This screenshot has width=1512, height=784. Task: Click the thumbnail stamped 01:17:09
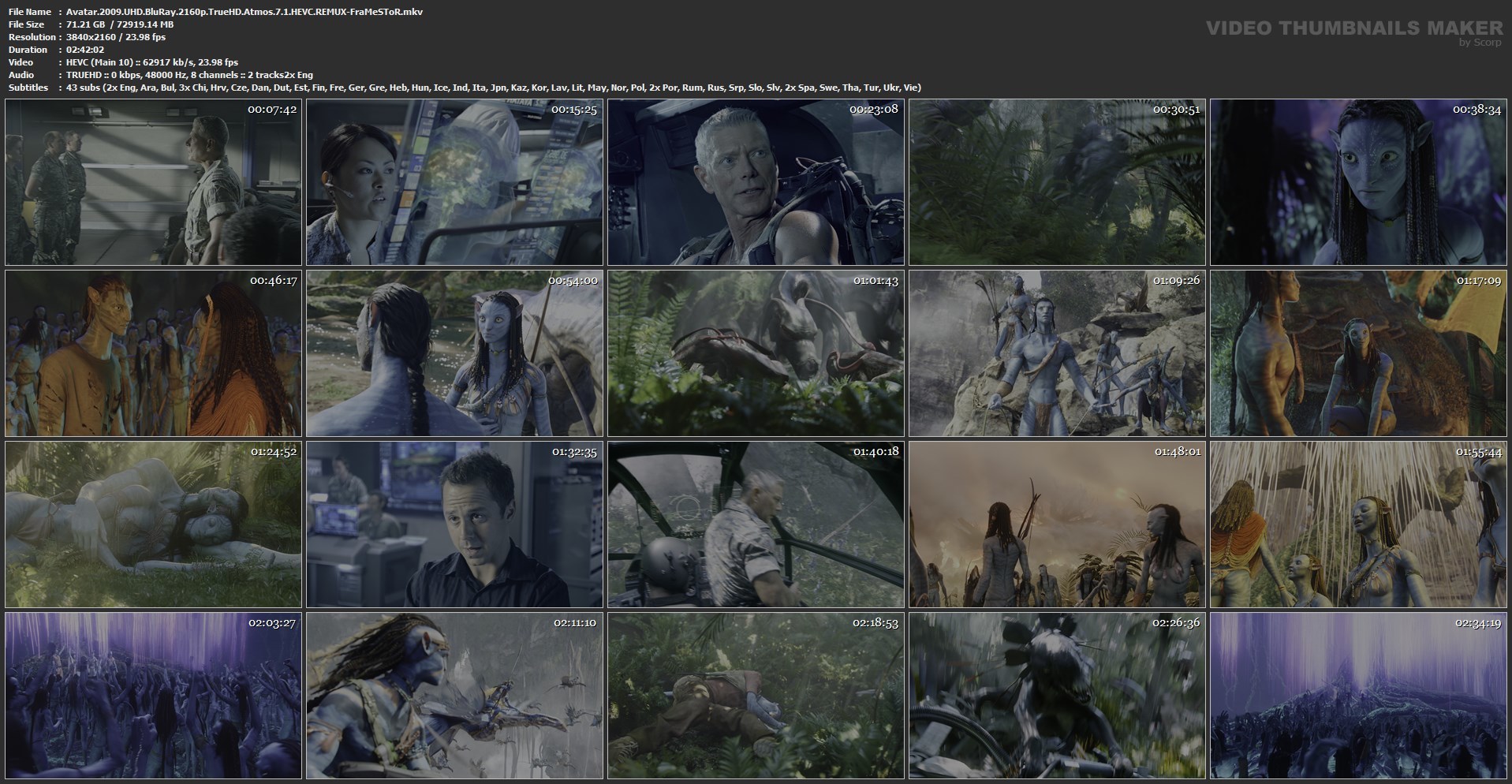[x=1358, y=353]
